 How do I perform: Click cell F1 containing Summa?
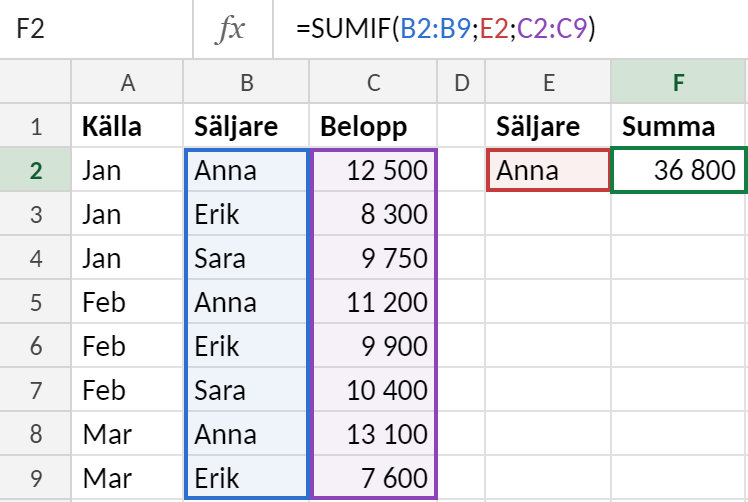click(x=678, y=126)
